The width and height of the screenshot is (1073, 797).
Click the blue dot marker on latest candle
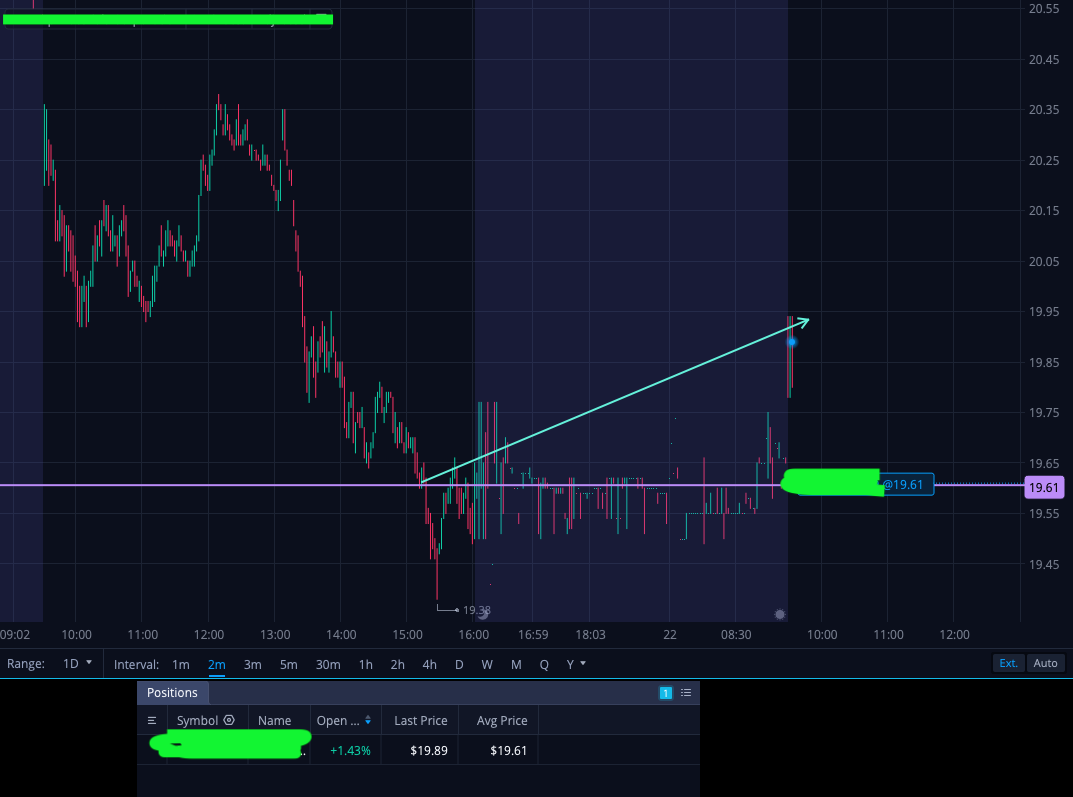pyautogui.click(x=792, y=342)
